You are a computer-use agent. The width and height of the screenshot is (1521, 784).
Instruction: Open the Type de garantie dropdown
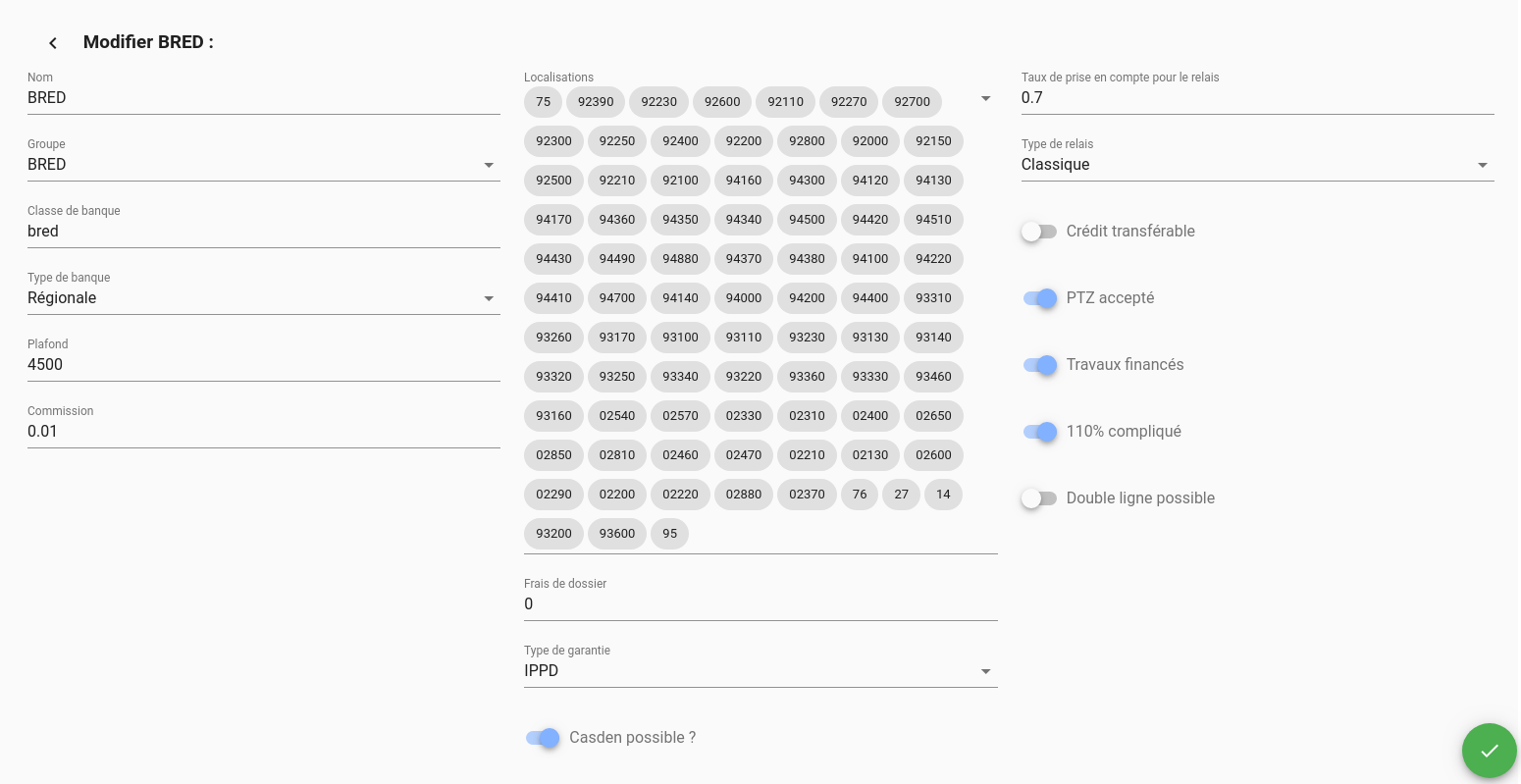[760, 671]
